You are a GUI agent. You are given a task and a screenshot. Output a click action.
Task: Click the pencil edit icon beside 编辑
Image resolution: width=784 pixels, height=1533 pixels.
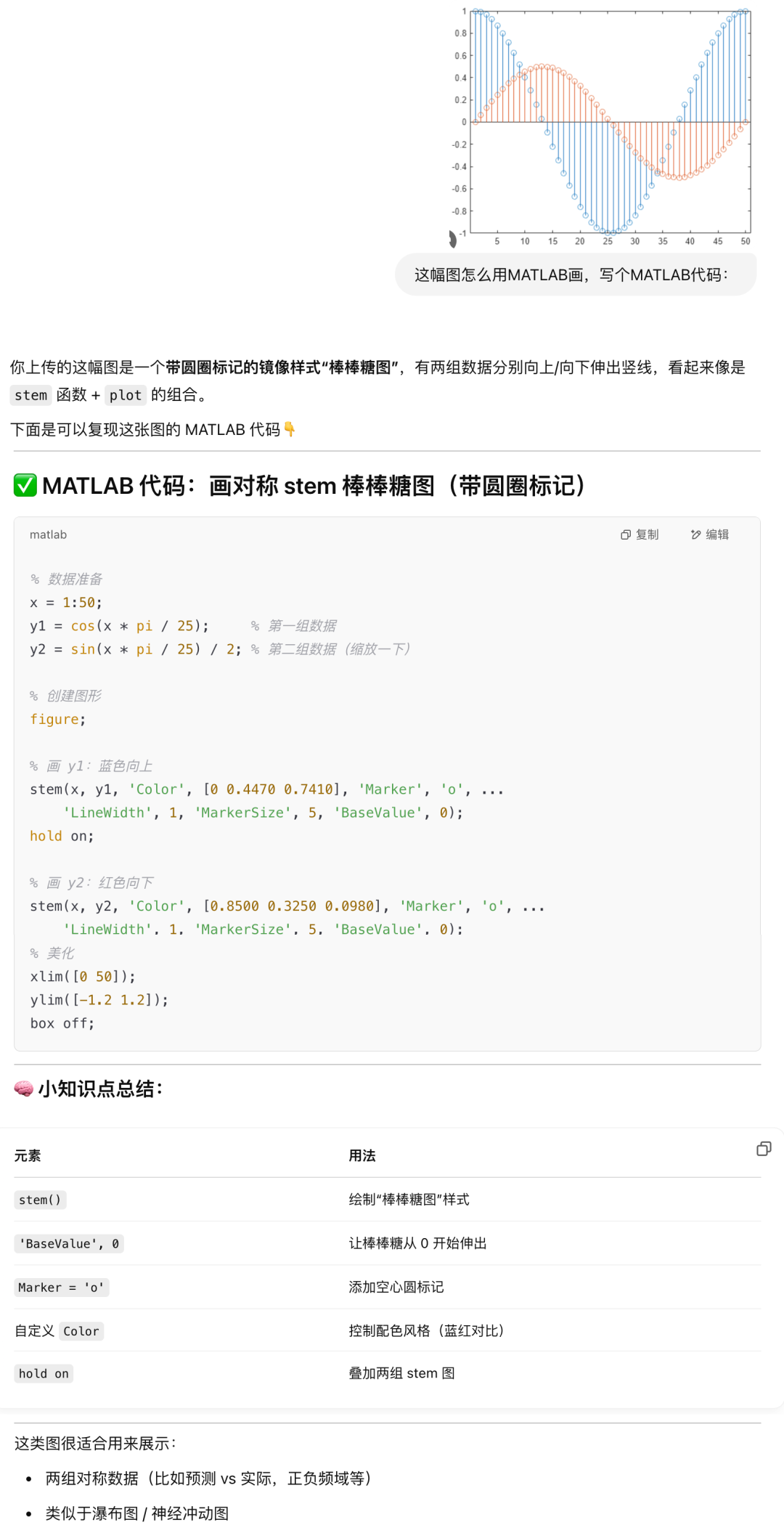click(x=694, y=534)
